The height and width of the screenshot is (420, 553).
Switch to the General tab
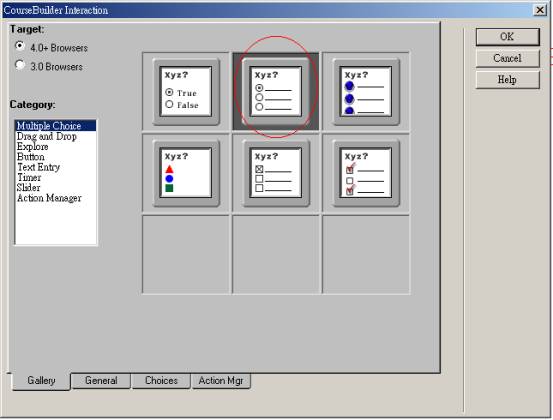click(x=101, y=381)
